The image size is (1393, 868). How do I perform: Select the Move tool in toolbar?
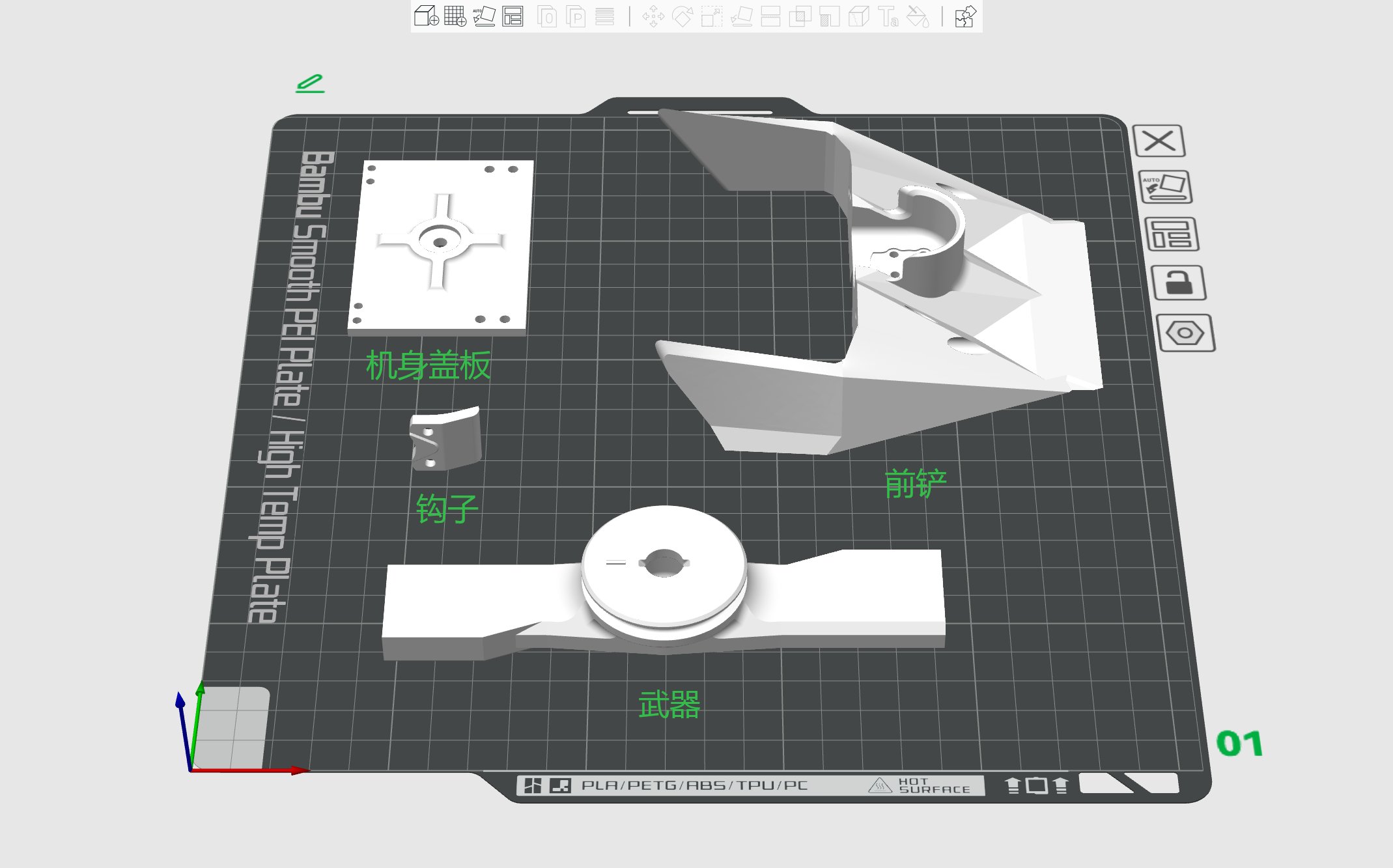coord(653,16)
